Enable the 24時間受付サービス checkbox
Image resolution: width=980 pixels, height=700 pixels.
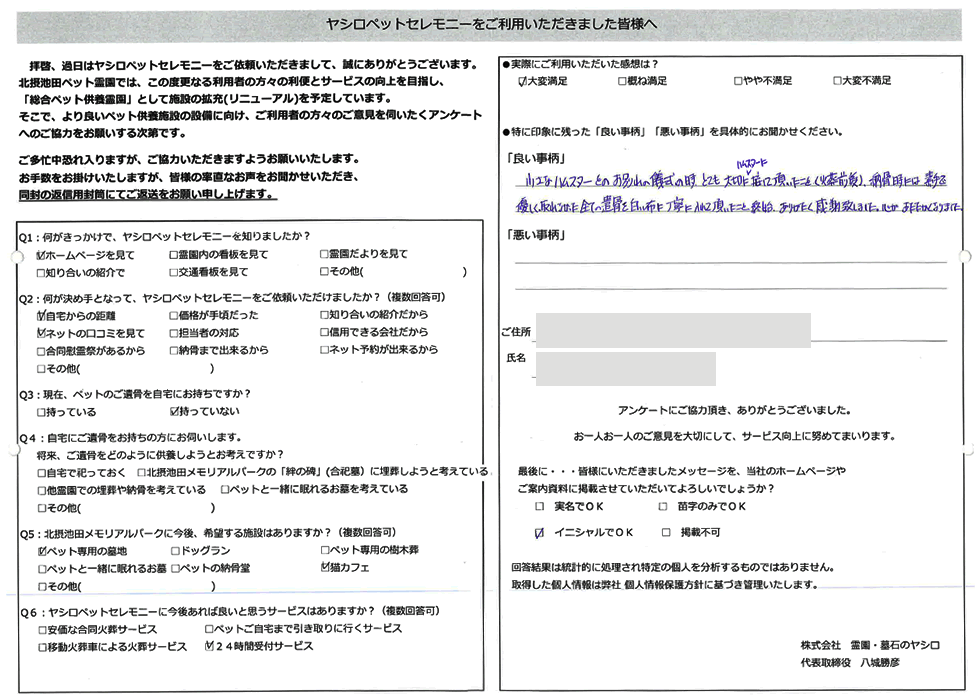click(209, 647)
